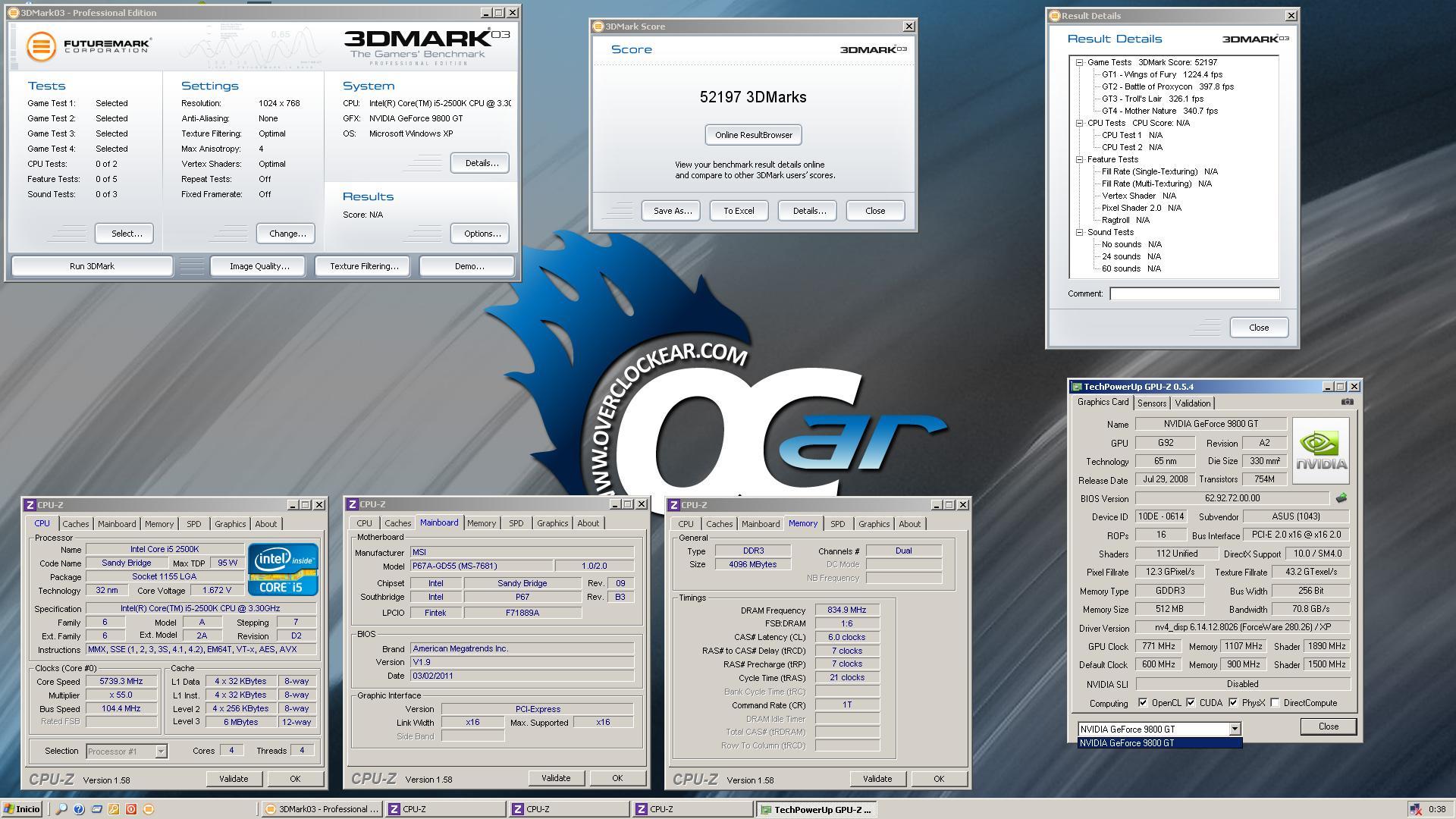Click the NVIDIA logo in GPU-Z
The width and height of the screenshot is (1456, 819).
coord(1320,450)
